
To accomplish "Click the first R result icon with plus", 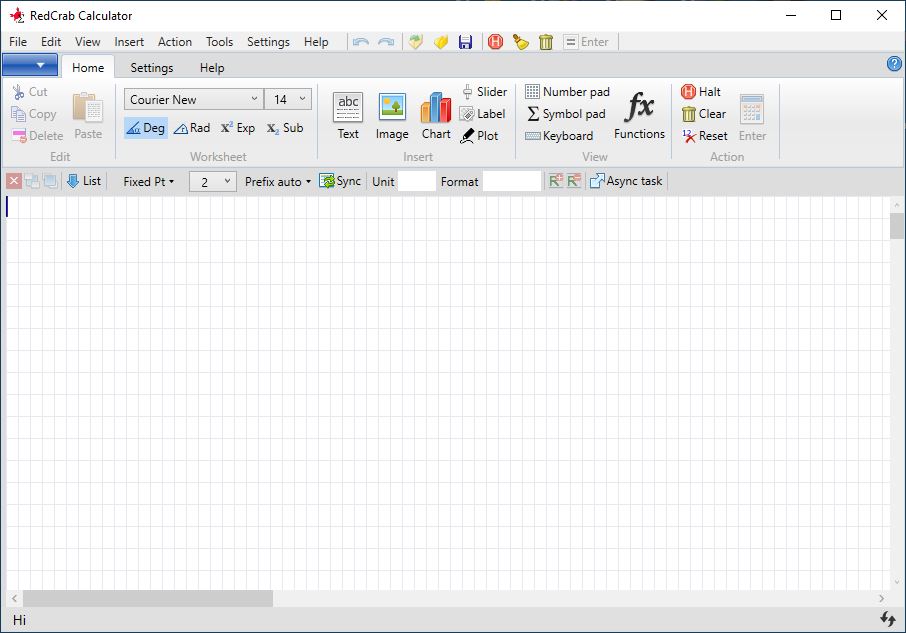I will click(x=556, y=181).
